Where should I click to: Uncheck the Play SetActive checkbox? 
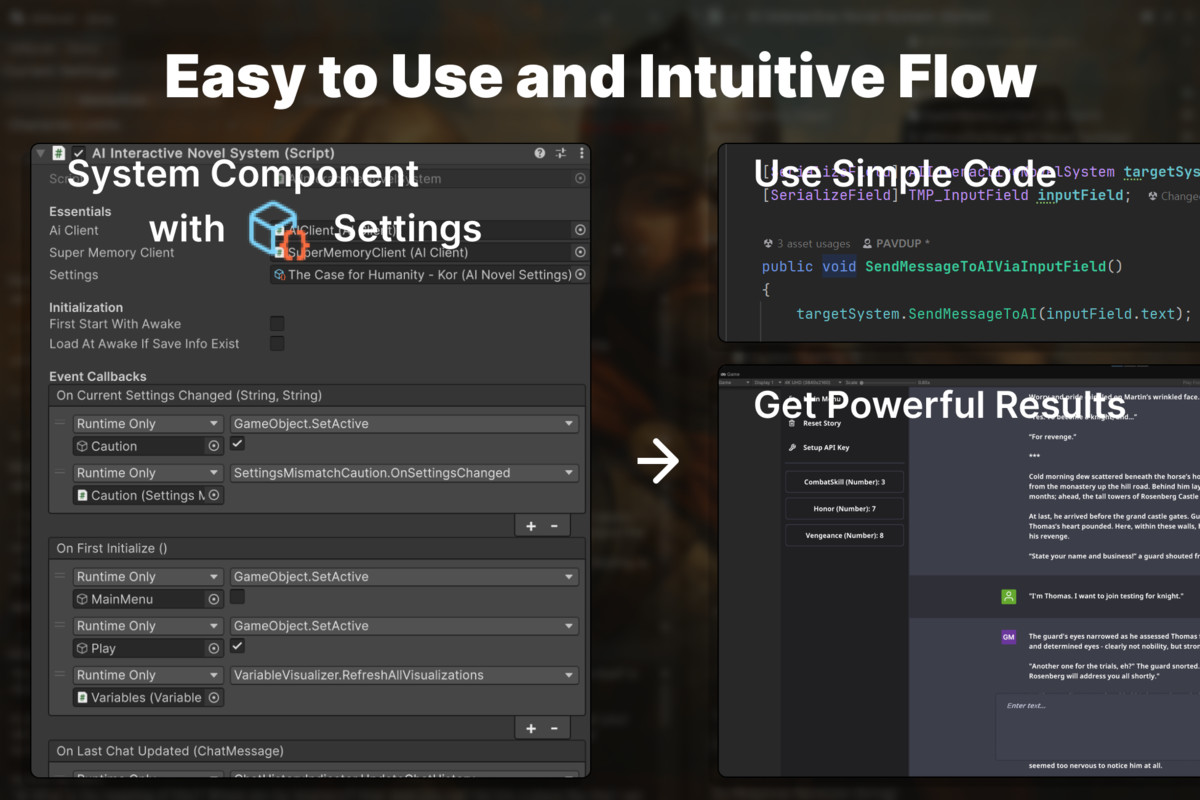pos(238,646)
